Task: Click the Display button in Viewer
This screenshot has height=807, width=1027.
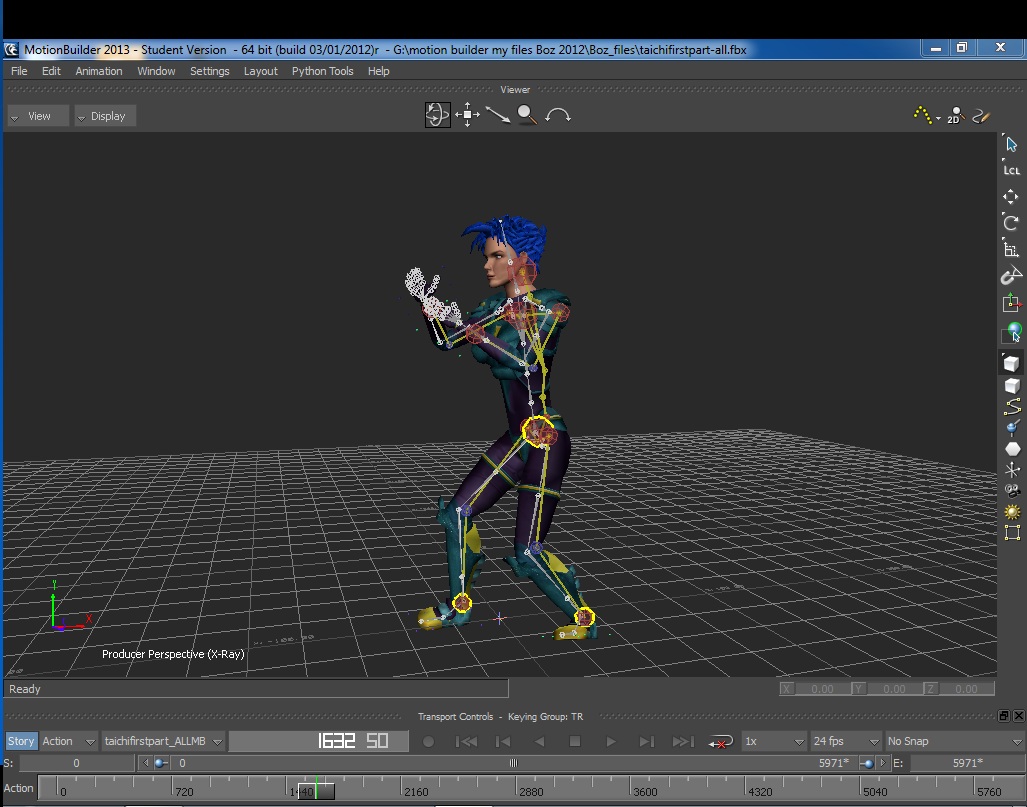Action: 105,116
